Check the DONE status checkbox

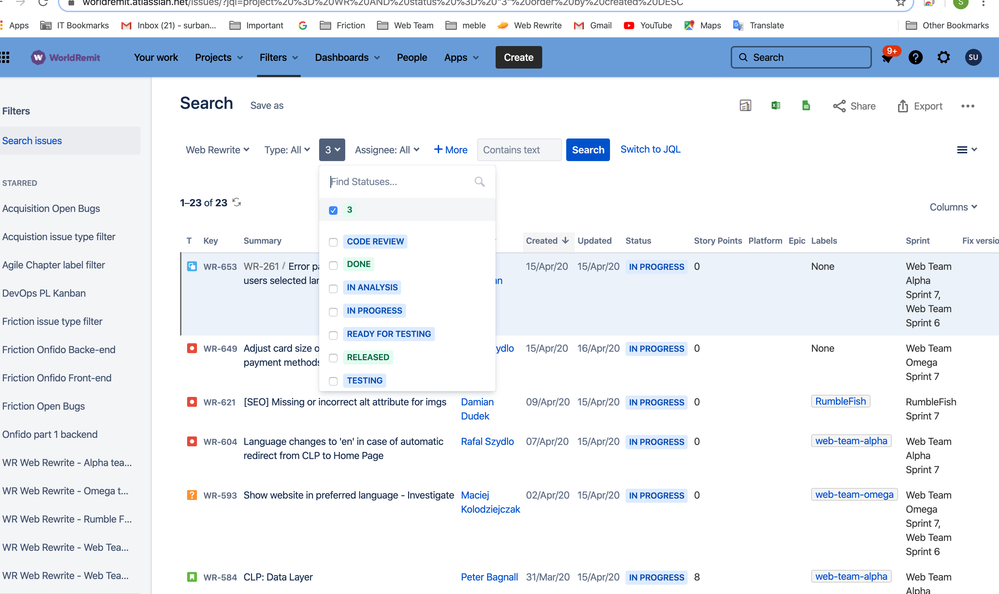334,264
